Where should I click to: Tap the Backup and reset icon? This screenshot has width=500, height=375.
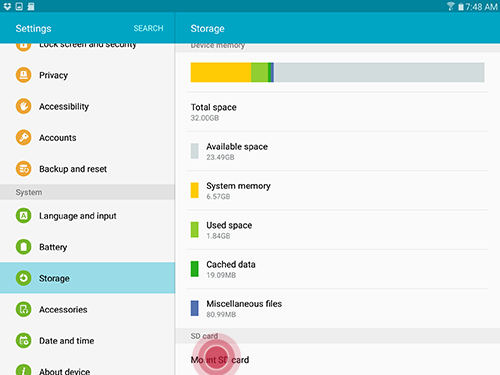[23, 169]
